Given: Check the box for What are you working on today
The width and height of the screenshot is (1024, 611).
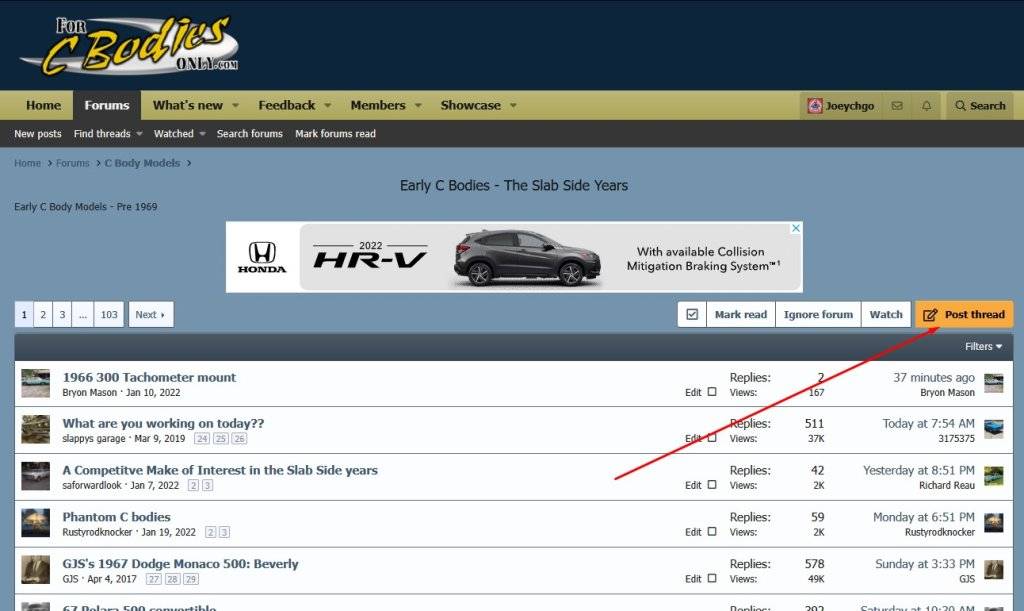Looking at the screenshot, I should (x=712, y=438).
